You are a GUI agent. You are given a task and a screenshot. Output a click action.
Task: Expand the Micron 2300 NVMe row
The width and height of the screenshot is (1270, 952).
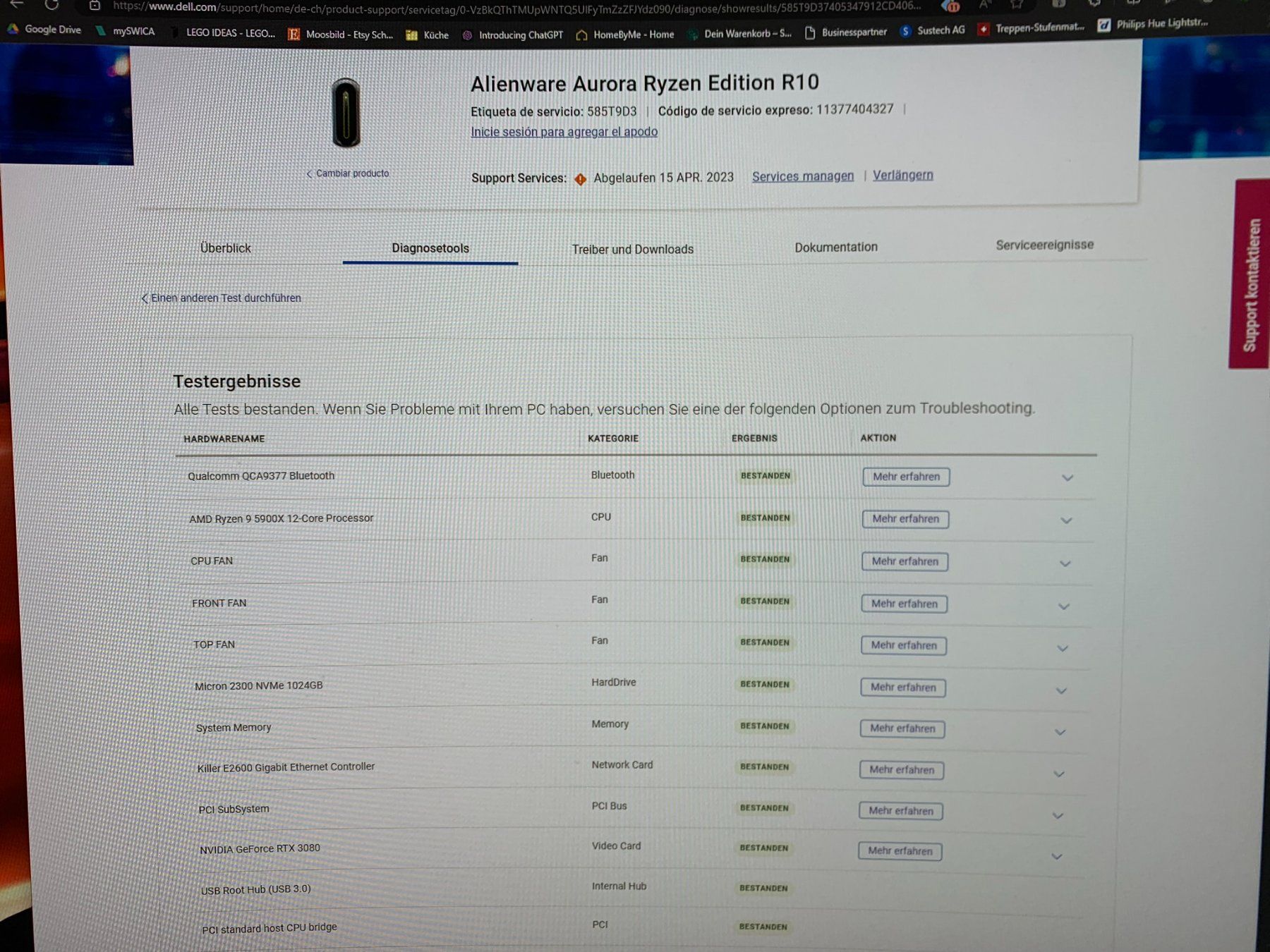1061,691
